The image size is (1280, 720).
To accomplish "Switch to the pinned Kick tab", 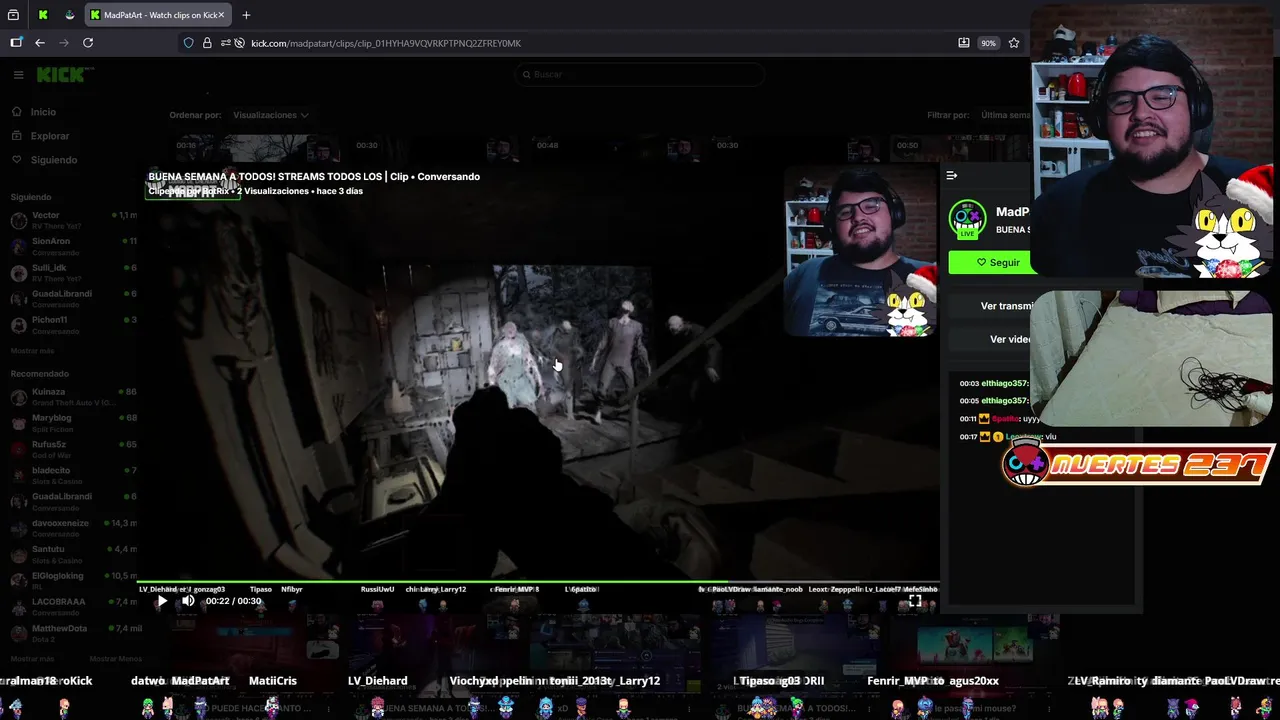I will [x=43, y=15].
